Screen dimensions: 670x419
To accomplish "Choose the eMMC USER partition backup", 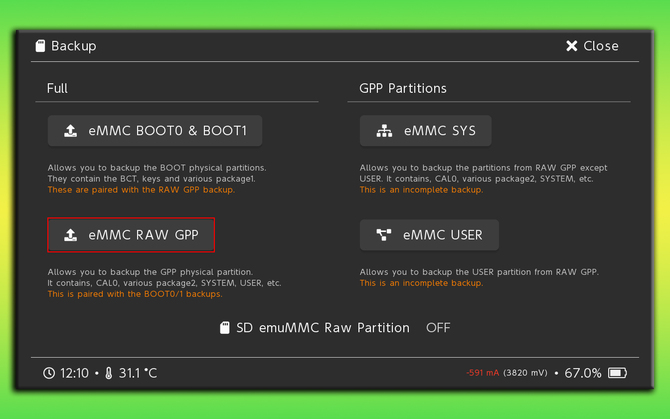I will [x=429, y=235].
